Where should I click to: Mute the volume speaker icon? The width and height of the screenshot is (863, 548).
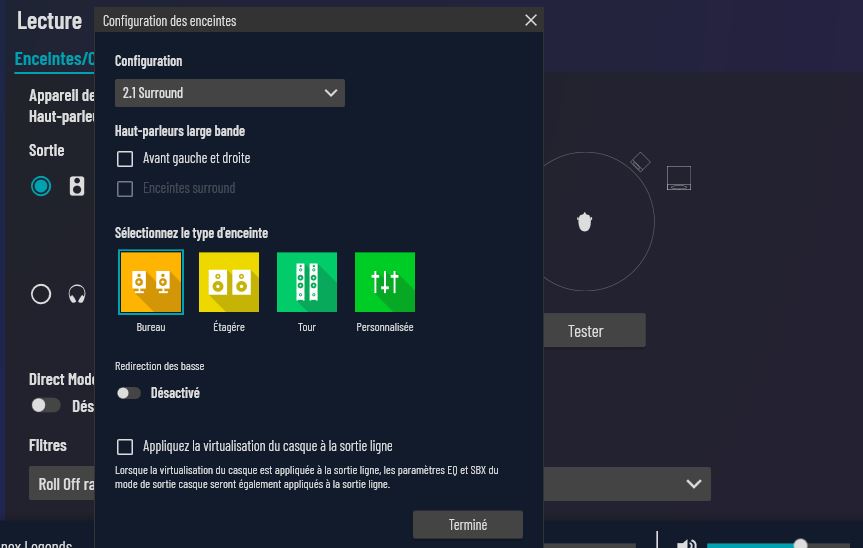coord(686,544)
